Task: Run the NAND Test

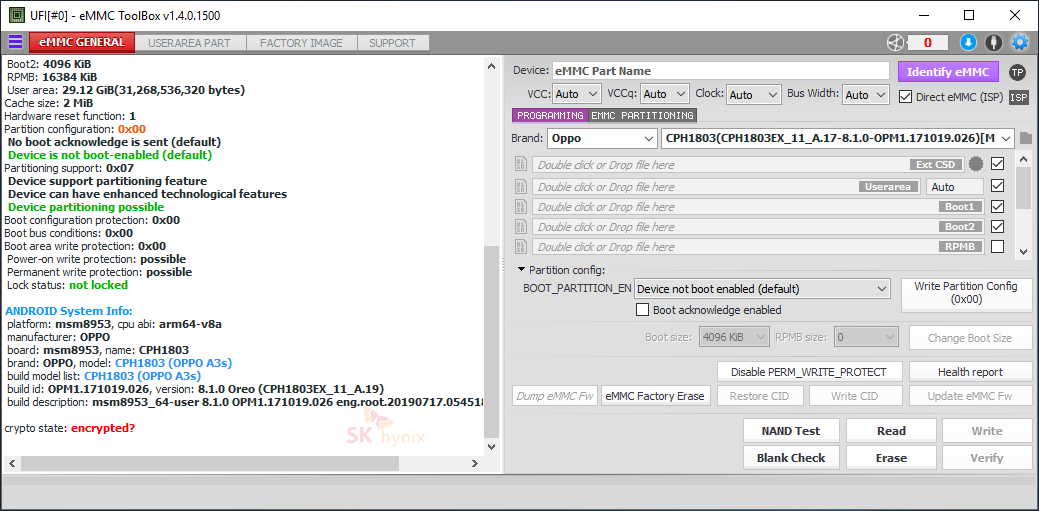Action: pos(791,431)
